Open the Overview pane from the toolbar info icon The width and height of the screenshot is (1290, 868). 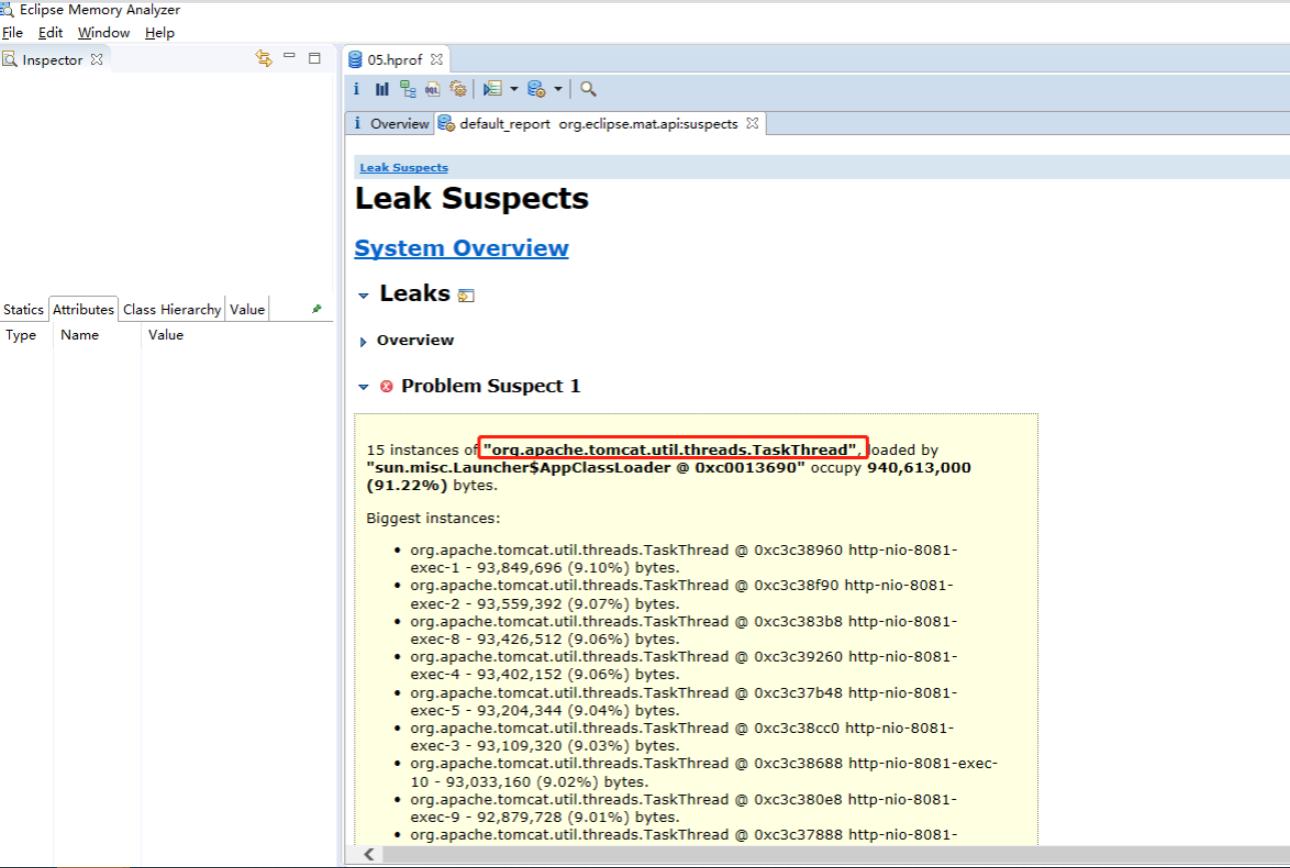358,90
